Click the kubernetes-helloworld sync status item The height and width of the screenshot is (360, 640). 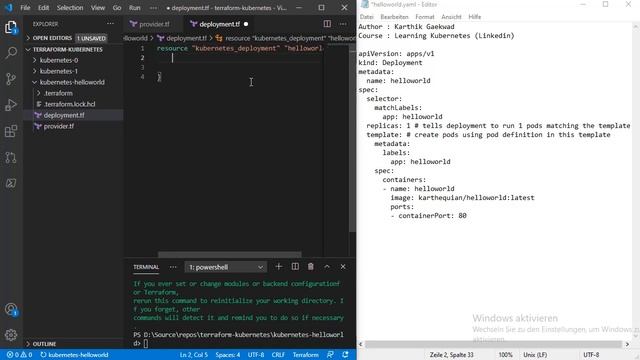tap(74, 355)
